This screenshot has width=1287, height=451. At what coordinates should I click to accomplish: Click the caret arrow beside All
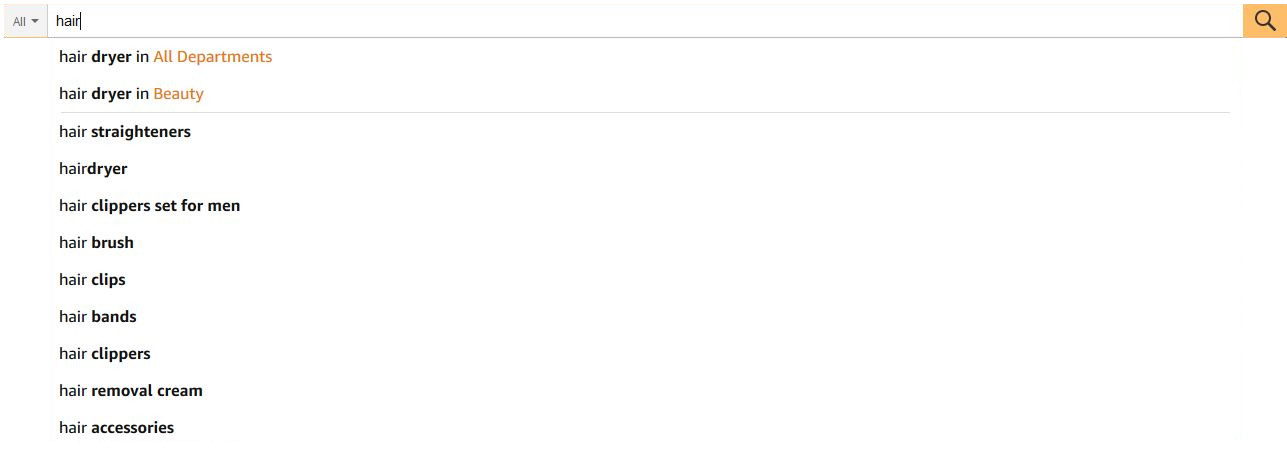point(35,21)
